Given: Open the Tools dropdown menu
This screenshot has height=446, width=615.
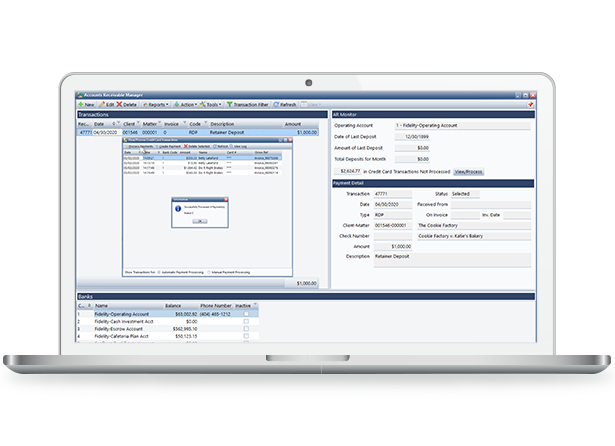Looking at the screenshot, I should [213, 104].
